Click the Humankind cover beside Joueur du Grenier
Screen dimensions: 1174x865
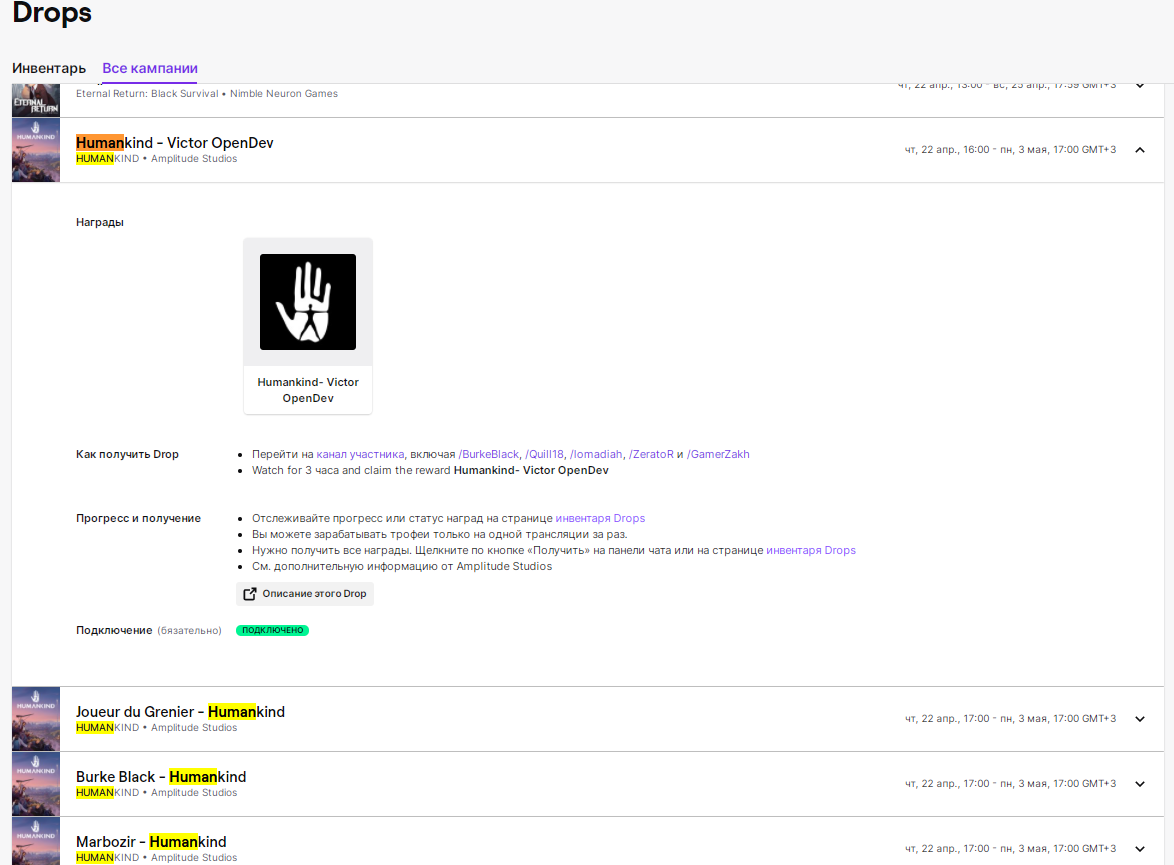coord(36,719)
